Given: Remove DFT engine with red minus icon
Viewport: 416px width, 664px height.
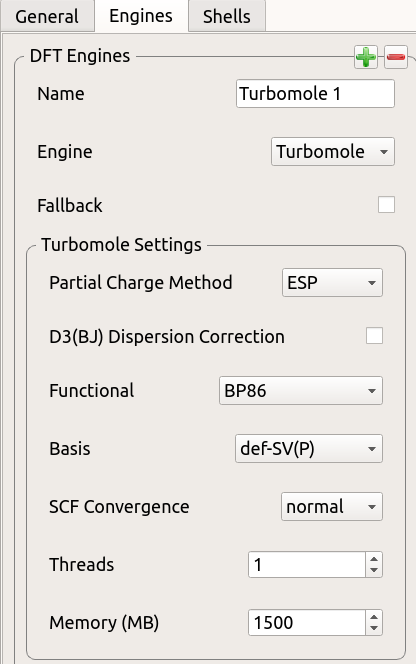Looking at the screenshot, I should (396, 57).
